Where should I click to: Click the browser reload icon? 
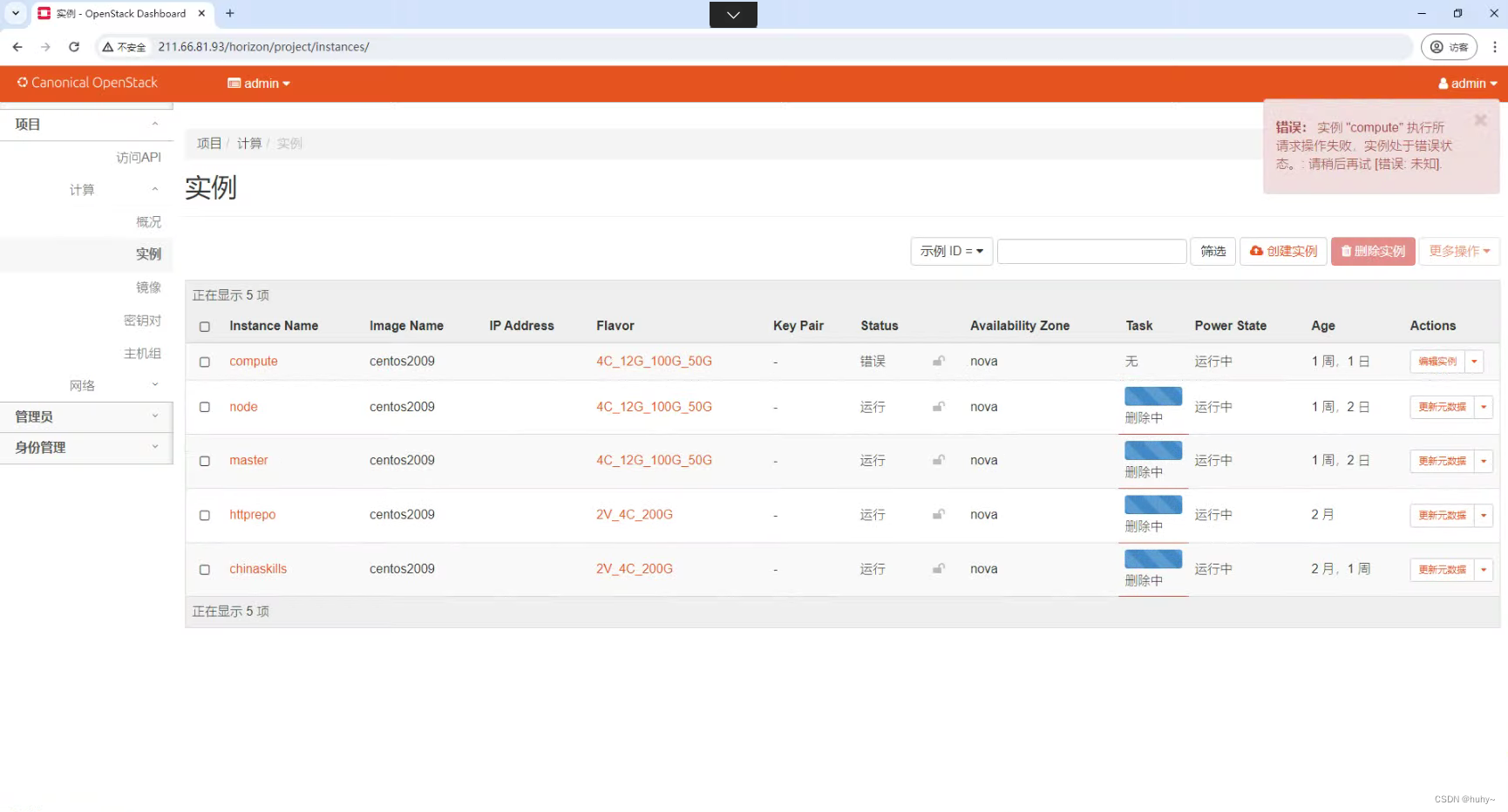coord(74,47)
